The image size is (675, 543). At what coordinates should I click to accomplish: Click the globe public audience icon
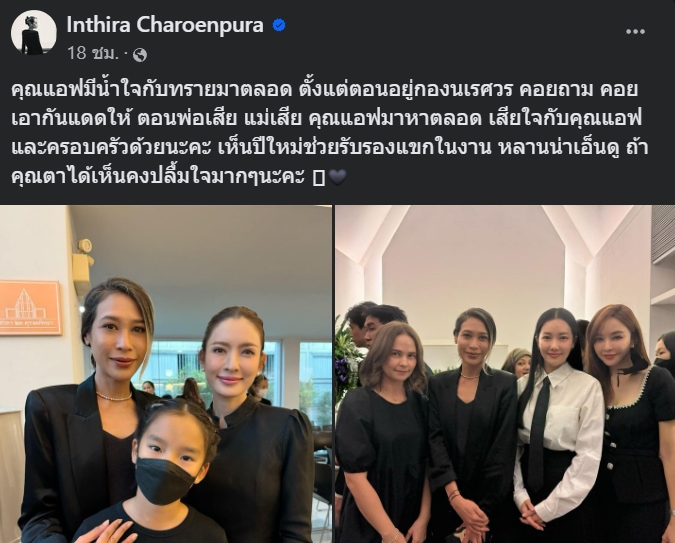pyautogui.click(x=140, y=55)
